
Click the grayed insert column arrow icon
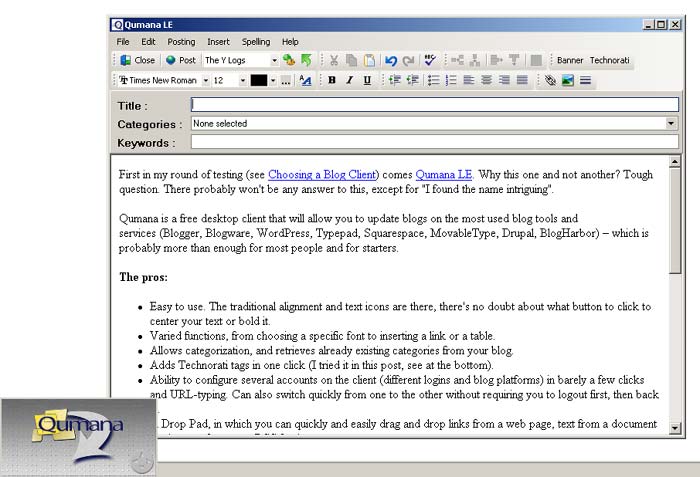(496, 60)
